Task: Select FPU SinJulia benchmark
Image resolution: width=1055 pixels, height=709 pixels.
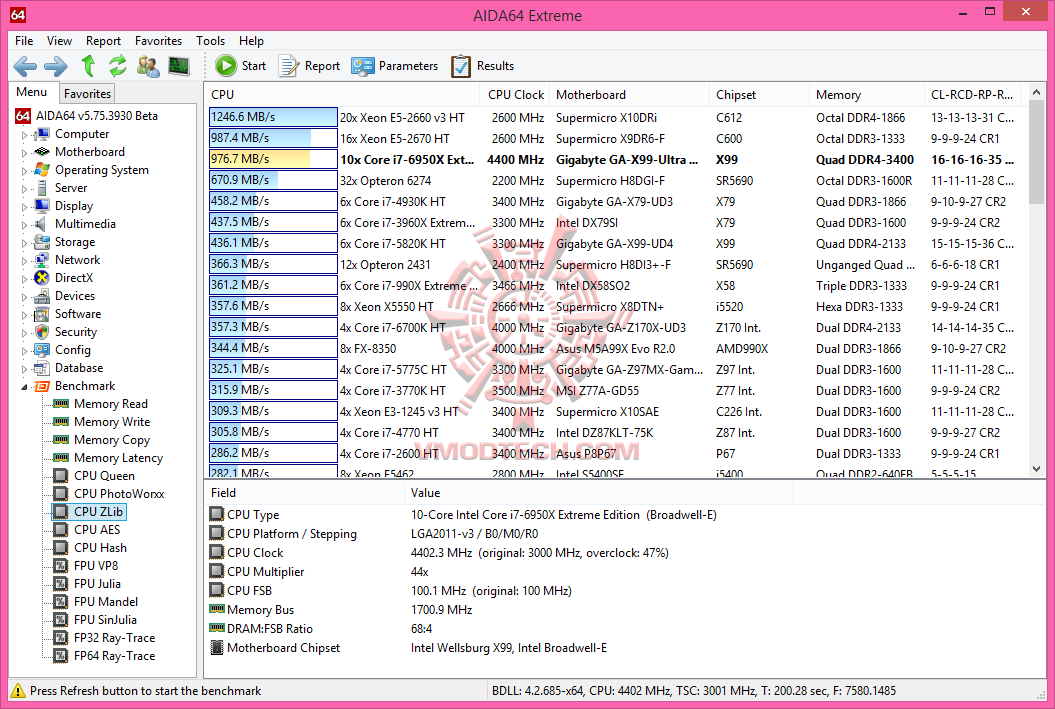Action: (x=105, y=620)
